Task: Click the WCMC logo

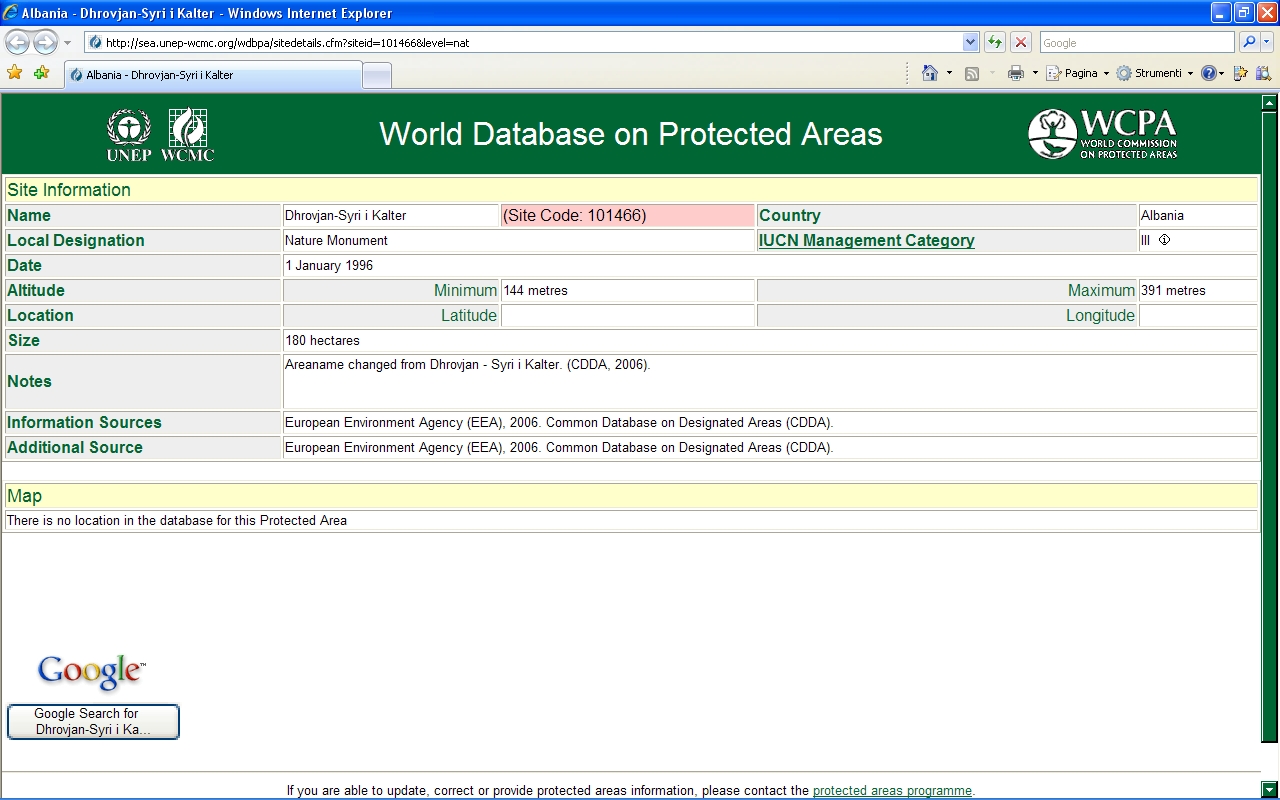Action: point(187,135)
